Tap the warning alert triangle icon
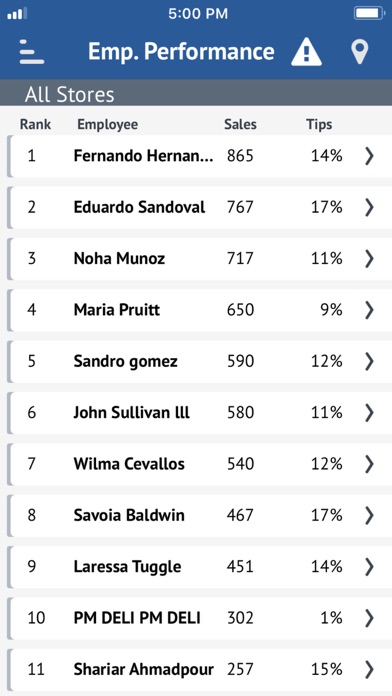 tap(306, 52)
